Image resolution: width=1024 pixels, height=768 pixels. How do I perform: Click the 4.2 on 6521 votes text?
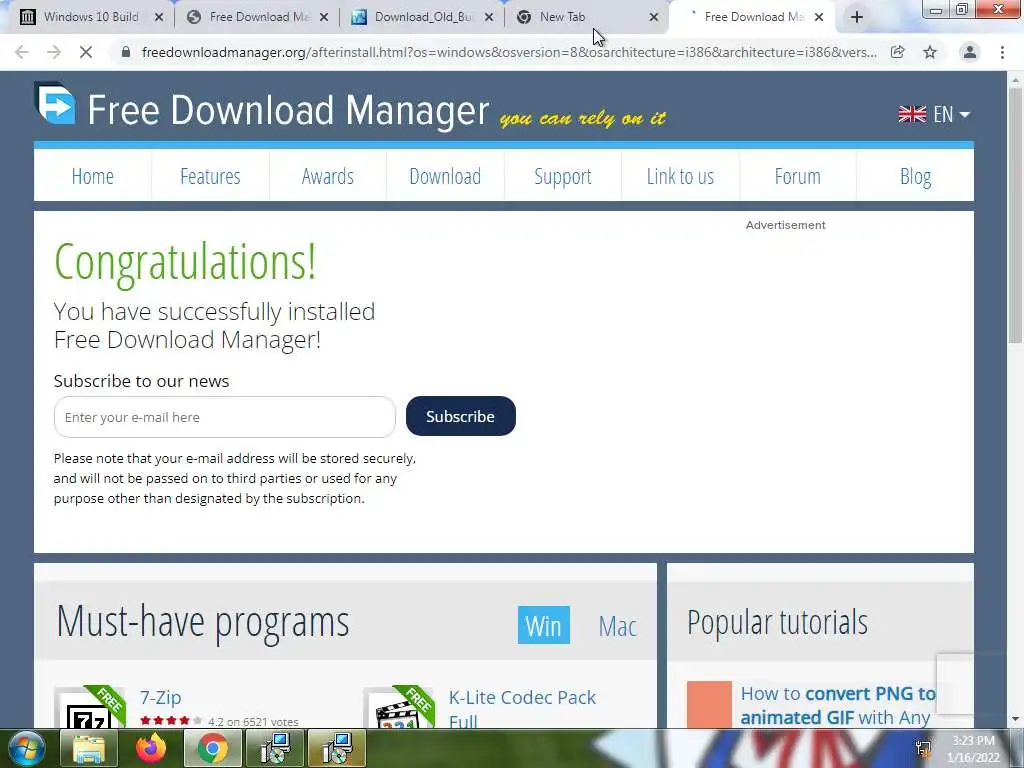pyautogui.click(x=253, y=722)
